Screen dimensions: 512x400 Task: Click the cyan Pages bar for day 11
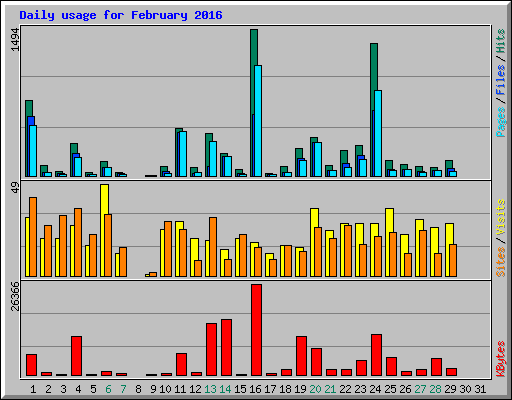point(183,154)
